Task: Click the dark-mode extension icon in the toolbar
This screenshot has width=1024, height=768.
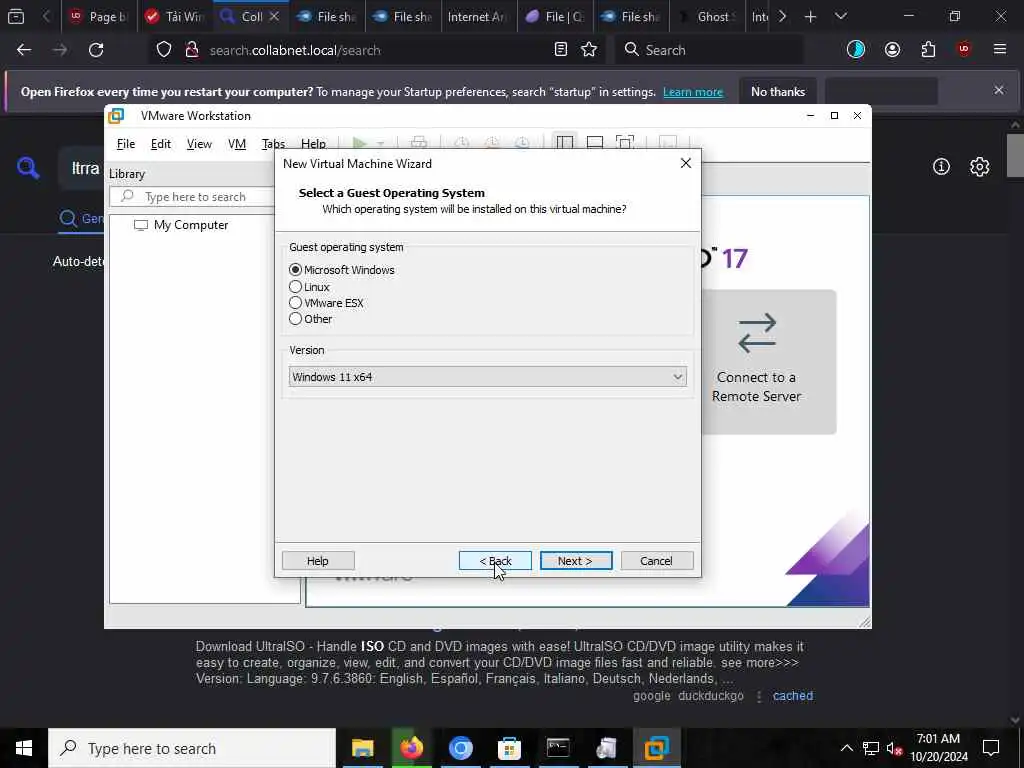Action: tap(856, 50)
